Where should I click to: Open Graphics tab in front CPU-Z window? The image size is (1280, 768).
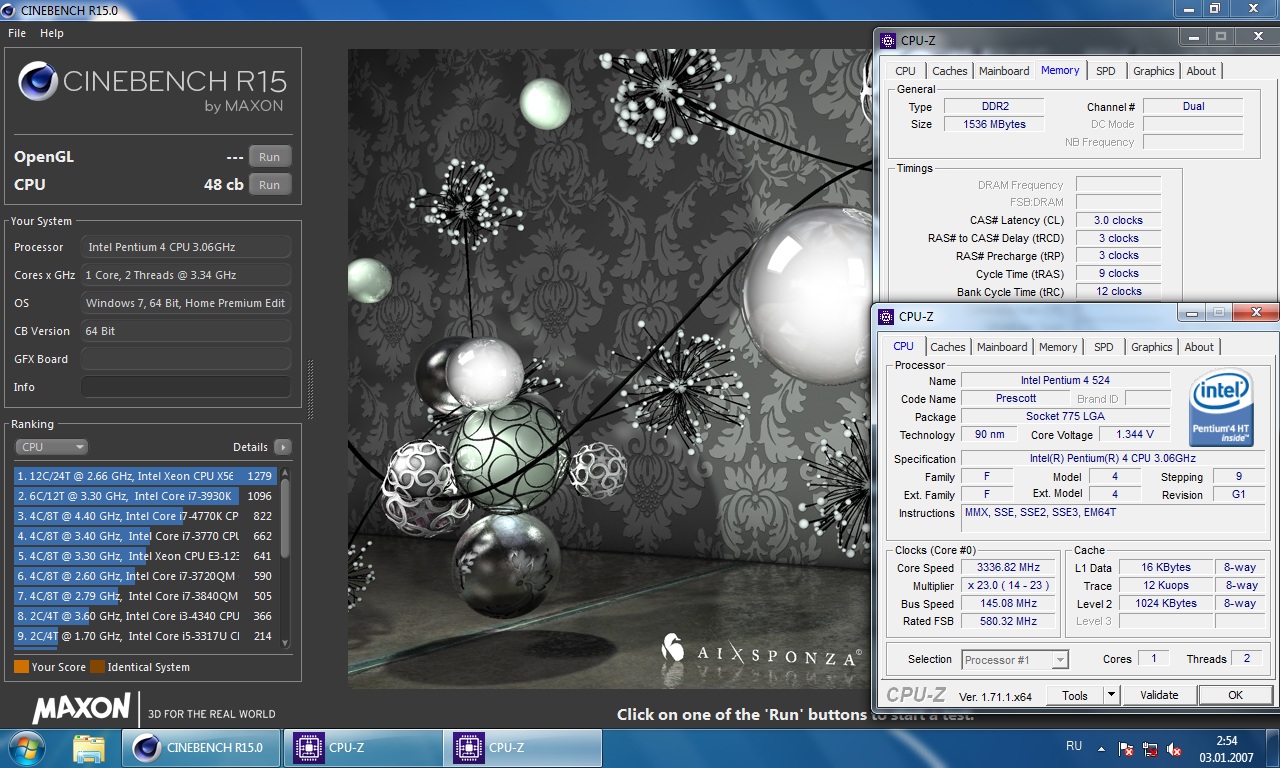tap(1151, 347)
